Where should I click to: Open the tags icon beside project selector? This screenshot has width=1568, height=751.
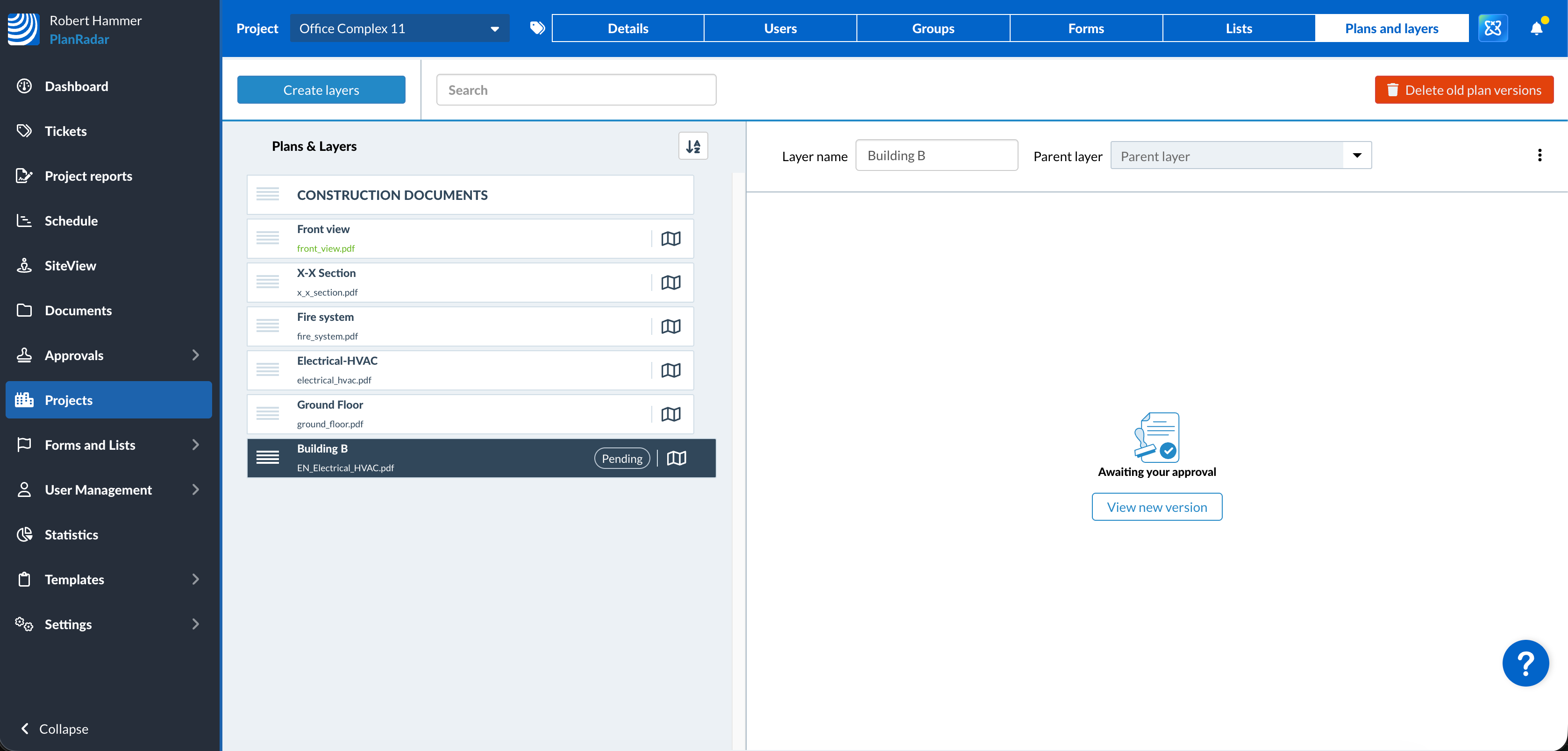537,28
